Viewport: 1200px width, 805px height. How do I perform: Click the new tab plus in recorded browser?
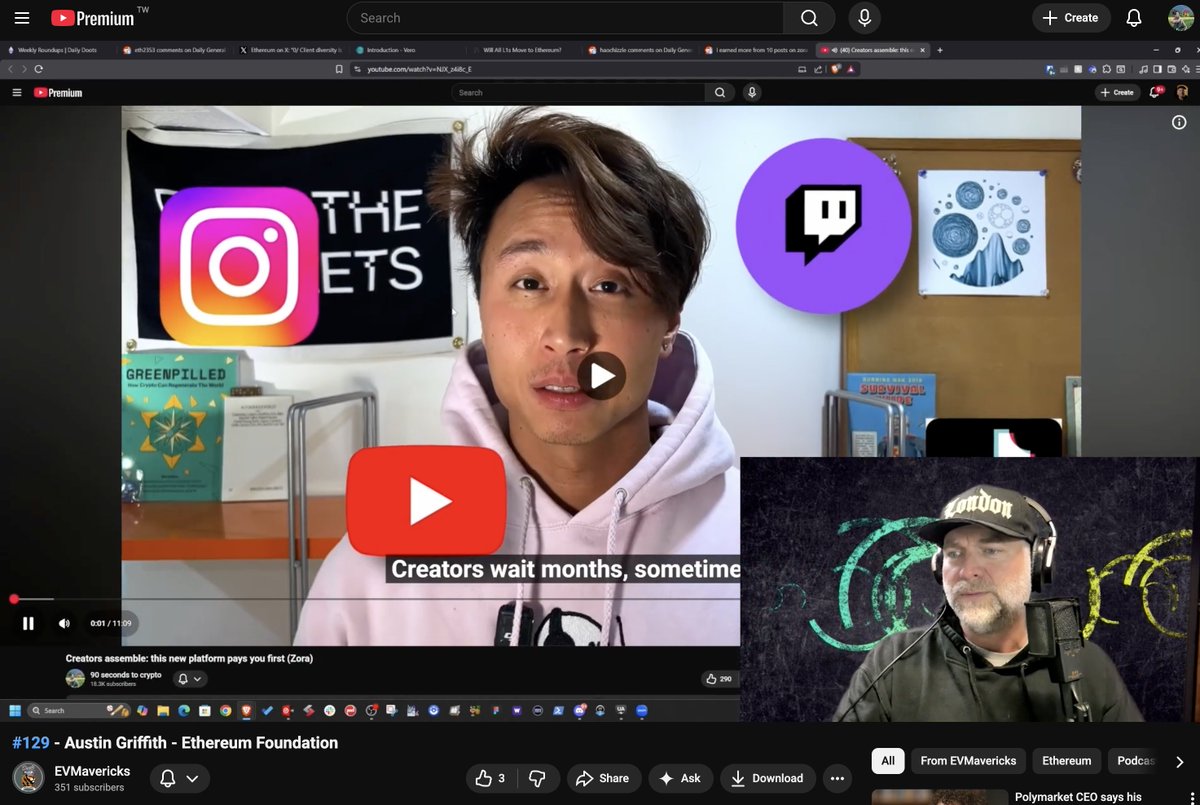(x=940, y=50)
